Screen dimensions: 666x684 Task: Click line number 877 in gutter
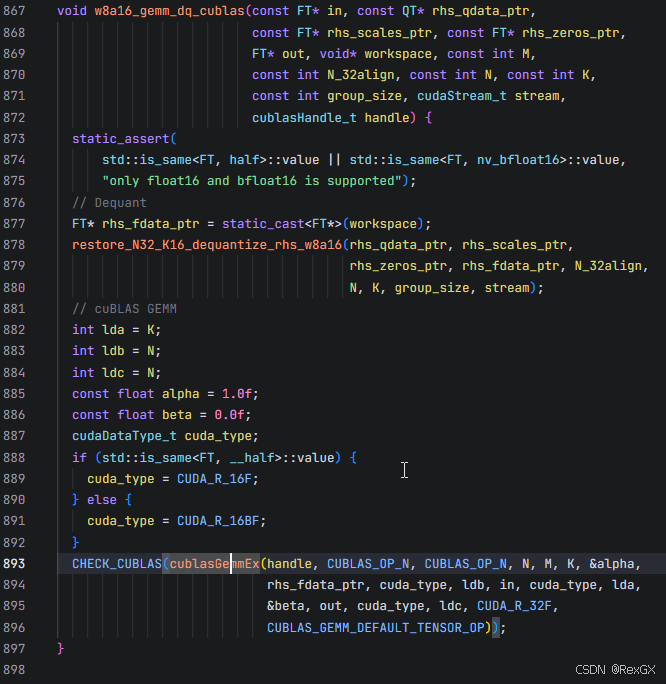pyautogui.click(x=14, y=224)
